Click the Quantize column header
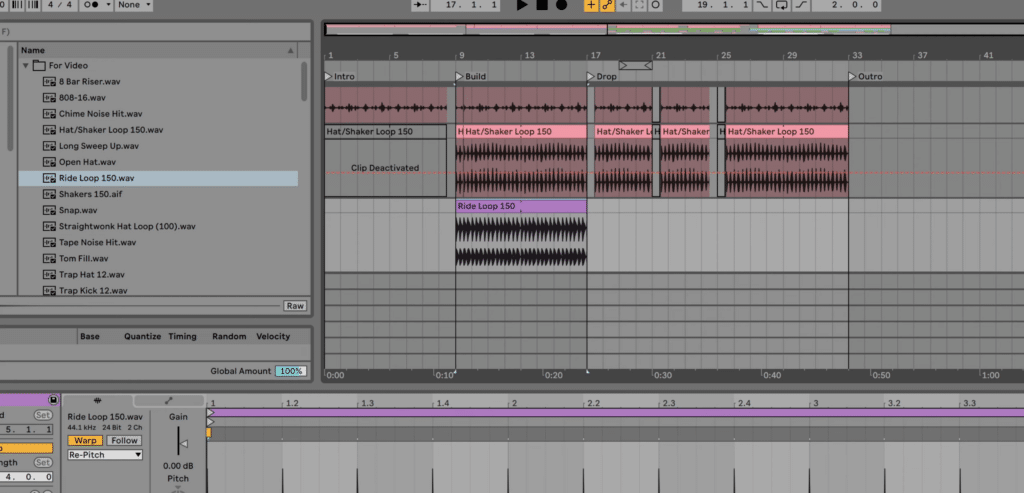Image resolution: width=1024 pixels, height=493 pixels. click(142, 336)
